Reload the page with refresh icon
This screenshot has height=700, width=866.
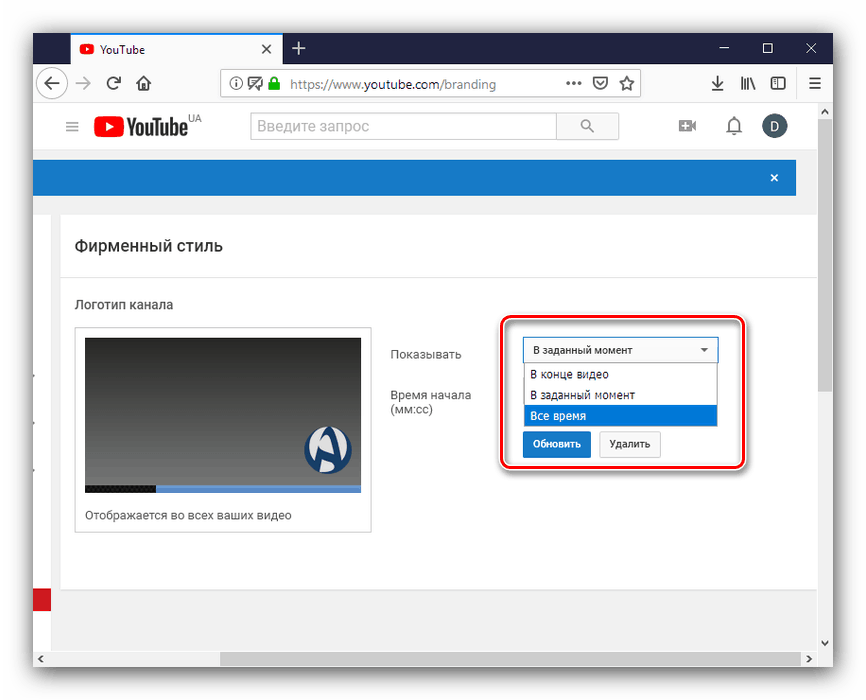(114, 83)
